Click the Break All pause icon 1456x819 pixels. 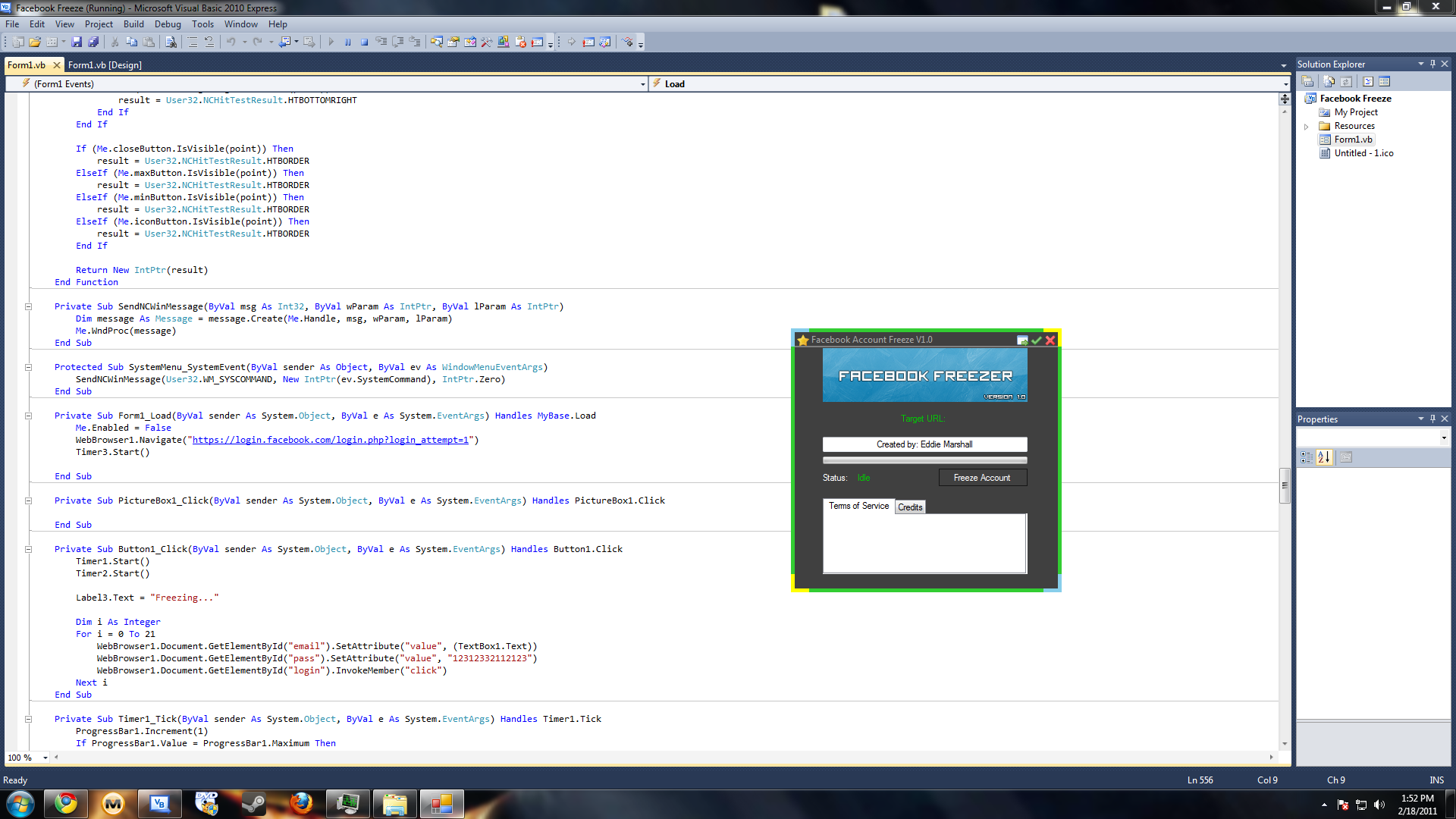click(x=347, y=42)
